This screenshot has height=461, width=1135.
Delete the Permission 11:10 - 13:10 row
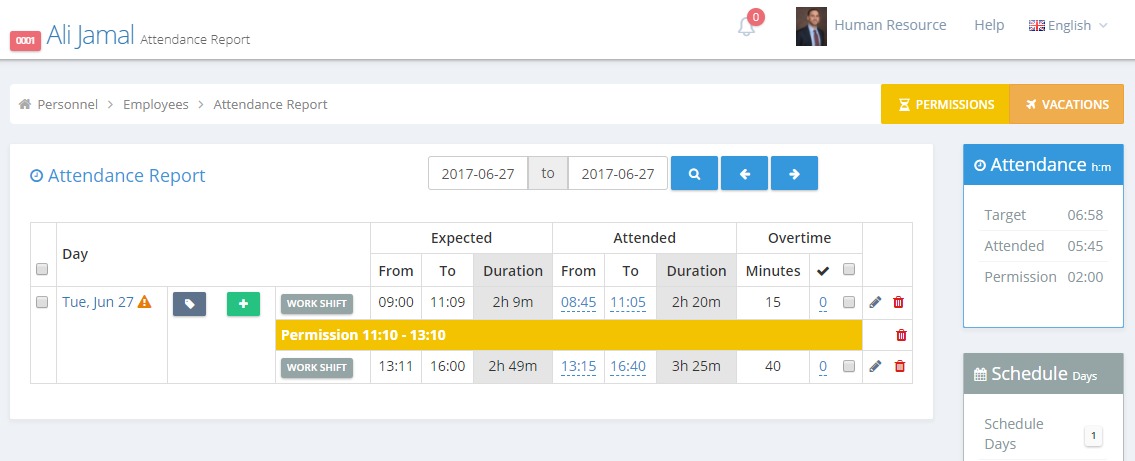point(901,335)
